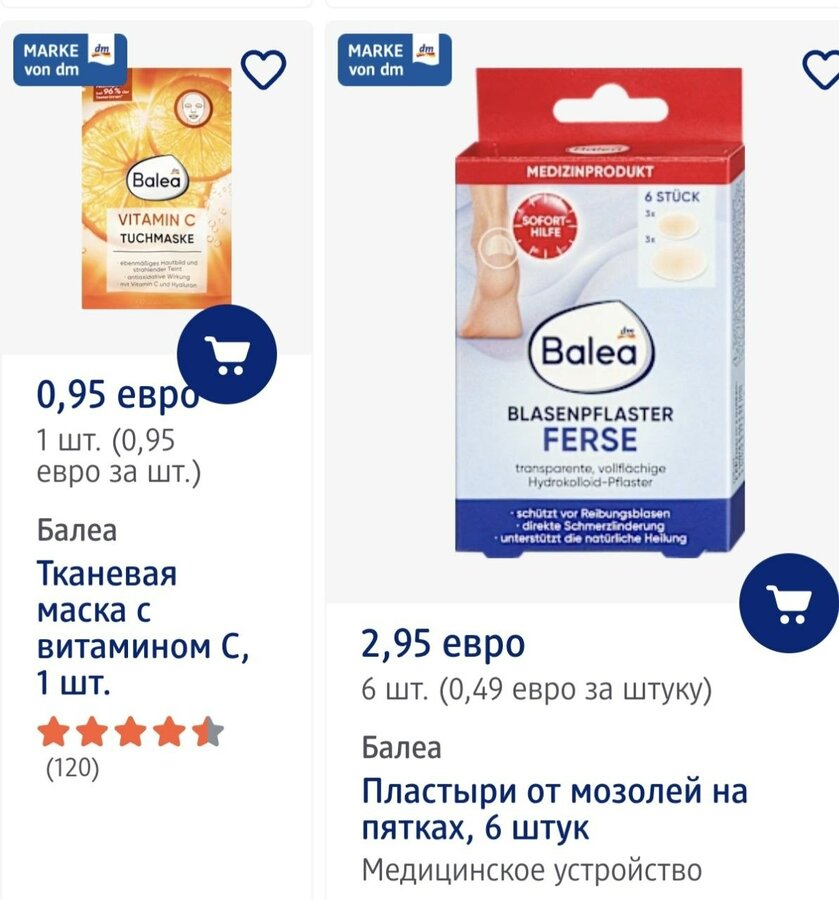View the (120) reviews count

click(x=72, y=767)
